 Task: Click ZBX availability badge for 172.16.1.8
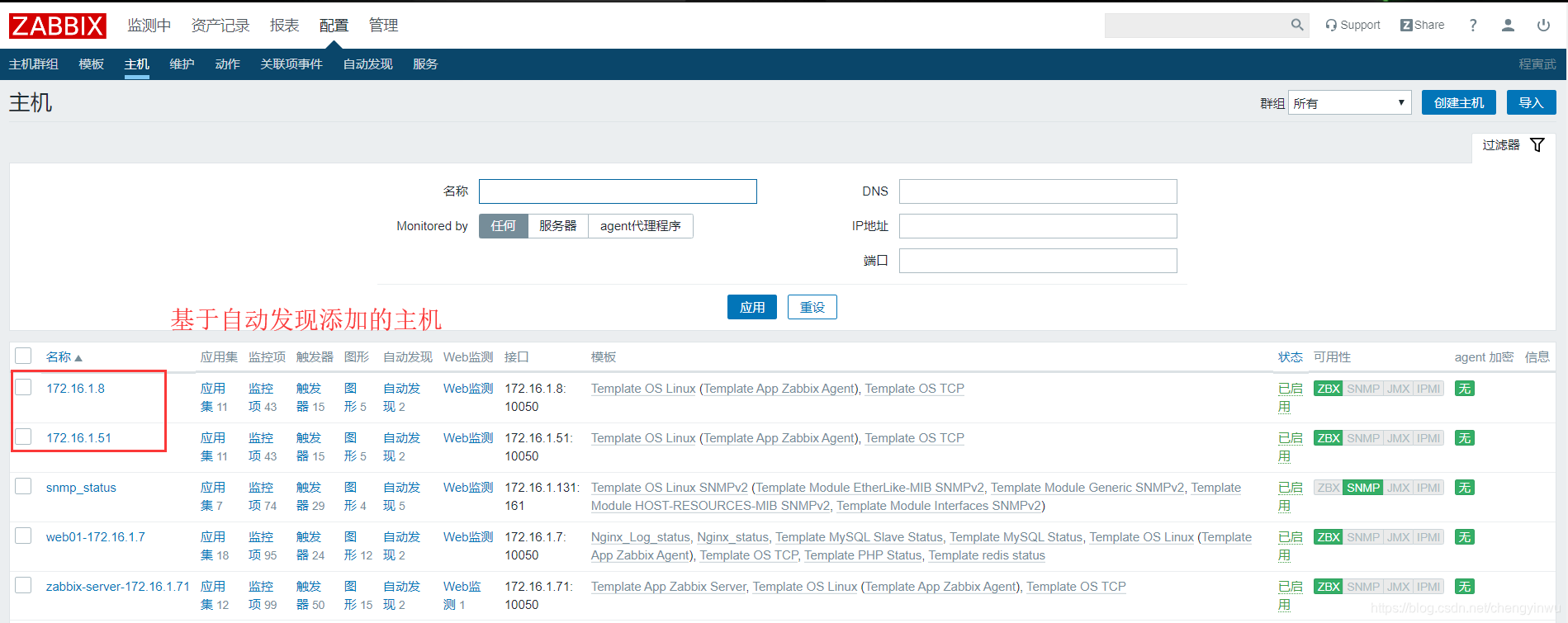point(1329,389)
